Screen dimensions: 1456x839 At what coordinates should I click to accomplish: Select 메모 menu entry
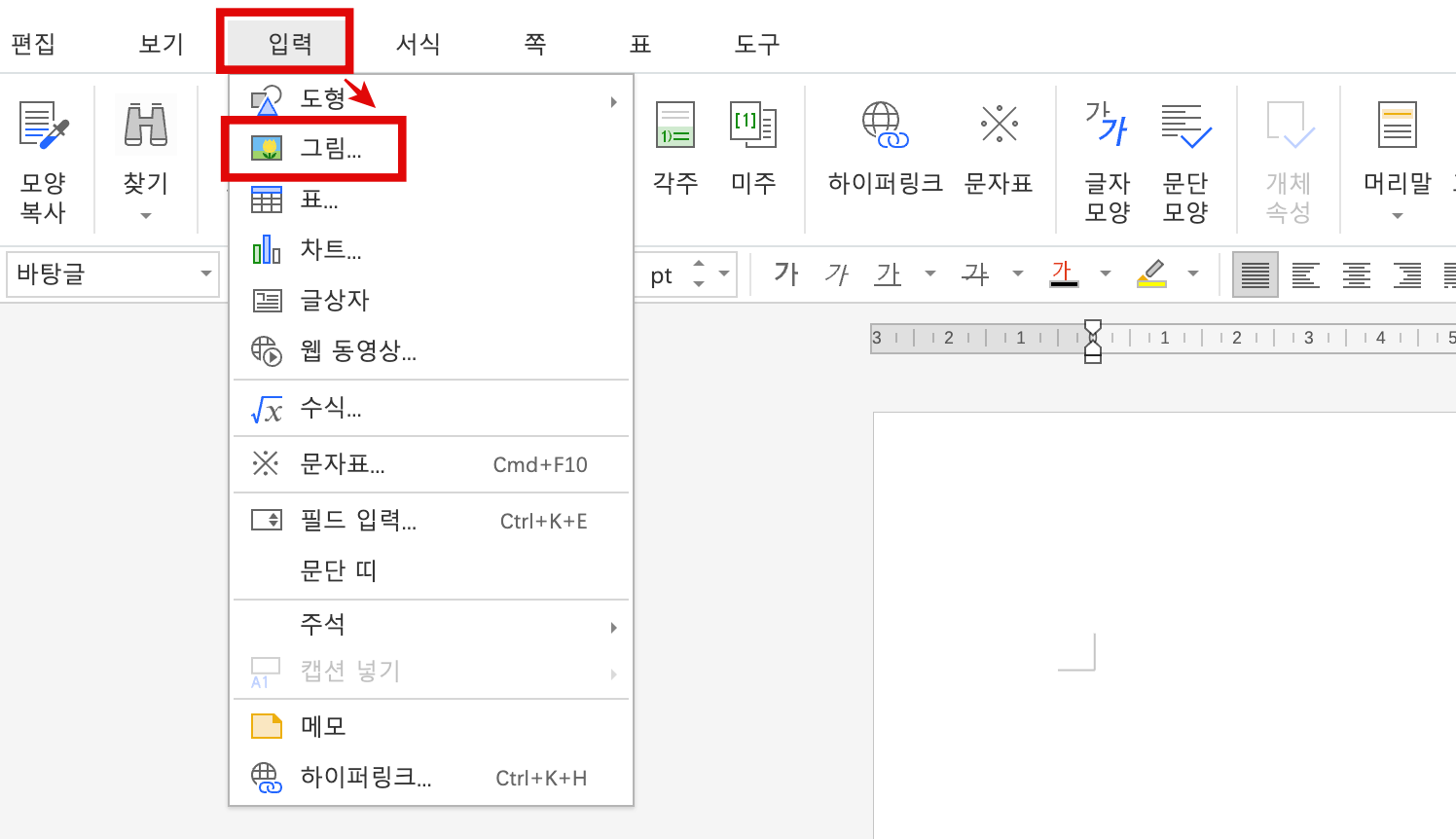[431, 726]
